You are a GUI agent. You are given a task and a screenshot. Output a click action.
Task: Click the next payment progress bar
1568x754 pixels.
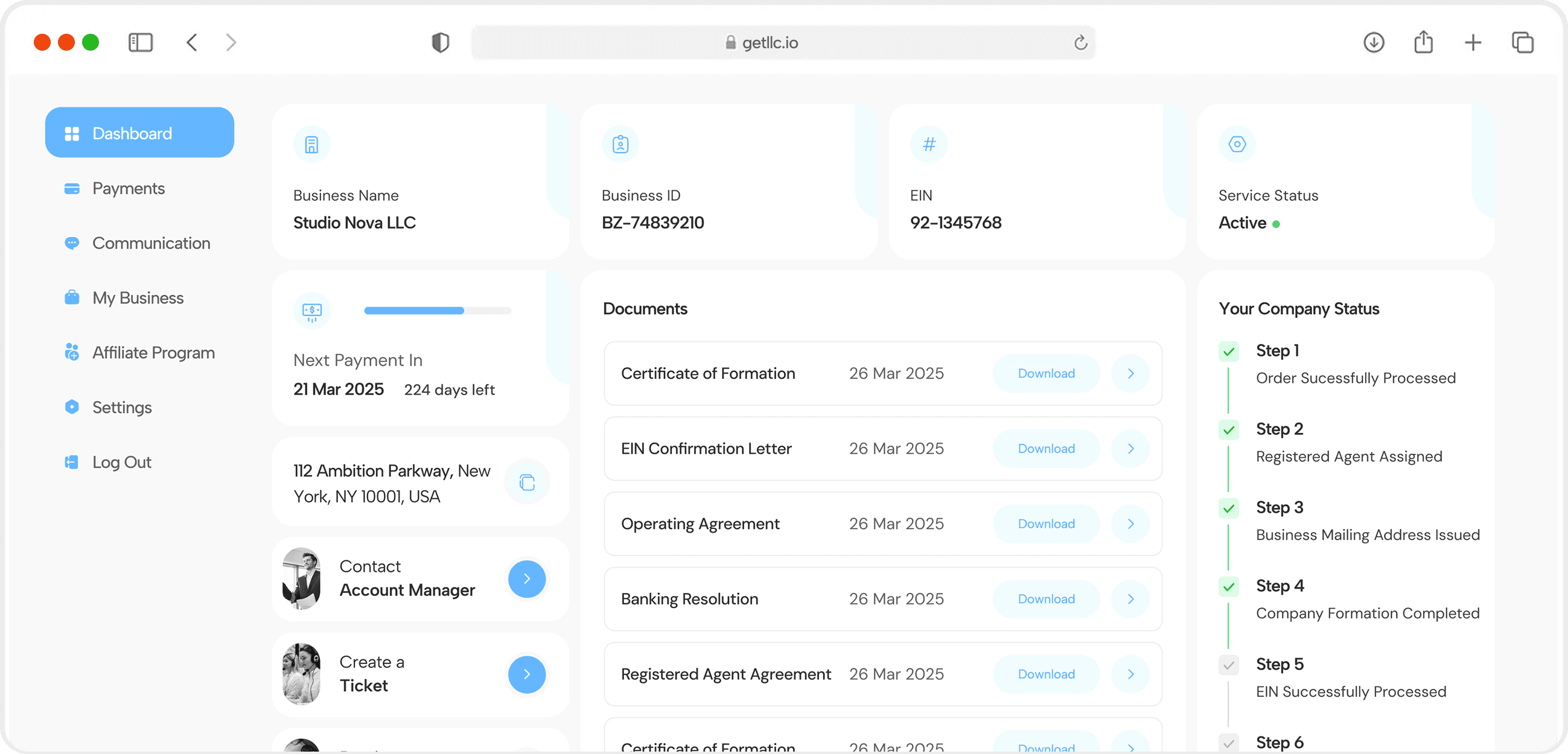pyautogui.click(x=437, y=311)
